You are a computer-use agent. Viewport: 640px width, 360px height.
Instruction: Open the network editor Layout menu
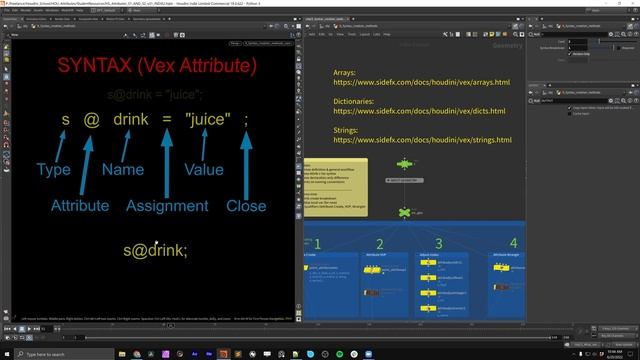click(x=364, y=35)
